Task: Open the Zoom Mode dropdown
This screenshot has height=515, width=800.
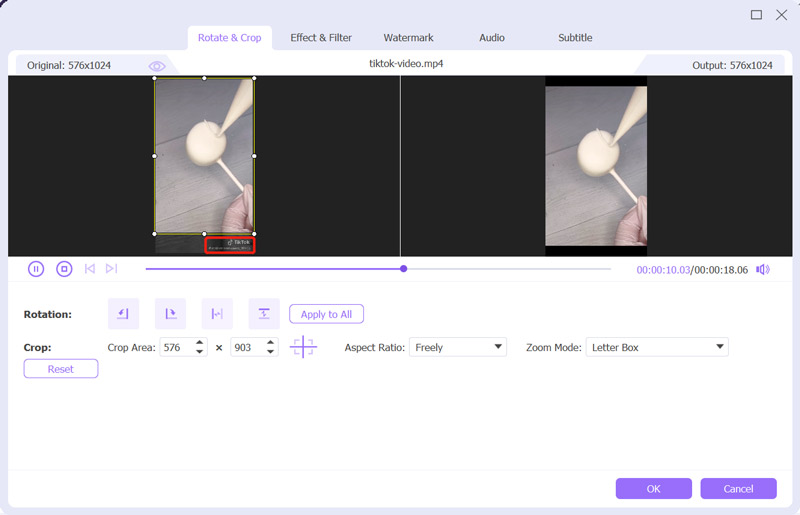Action: pyautogui.click(x=657, y=347)
